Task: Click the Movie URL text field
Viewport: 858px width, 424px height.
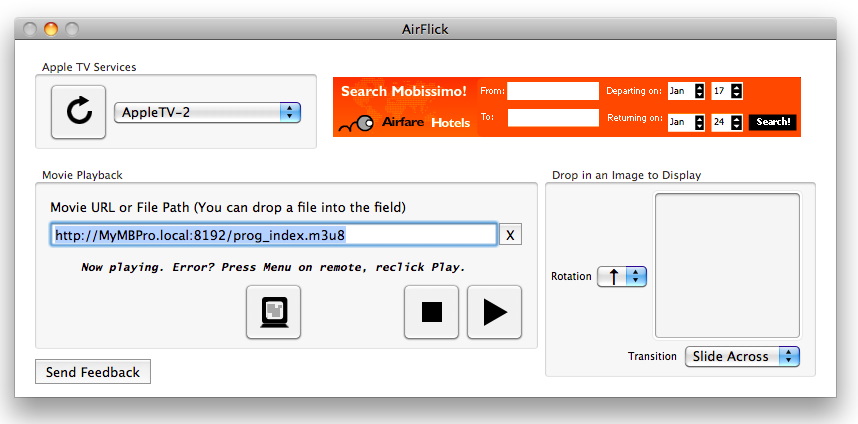Action: 274,235
